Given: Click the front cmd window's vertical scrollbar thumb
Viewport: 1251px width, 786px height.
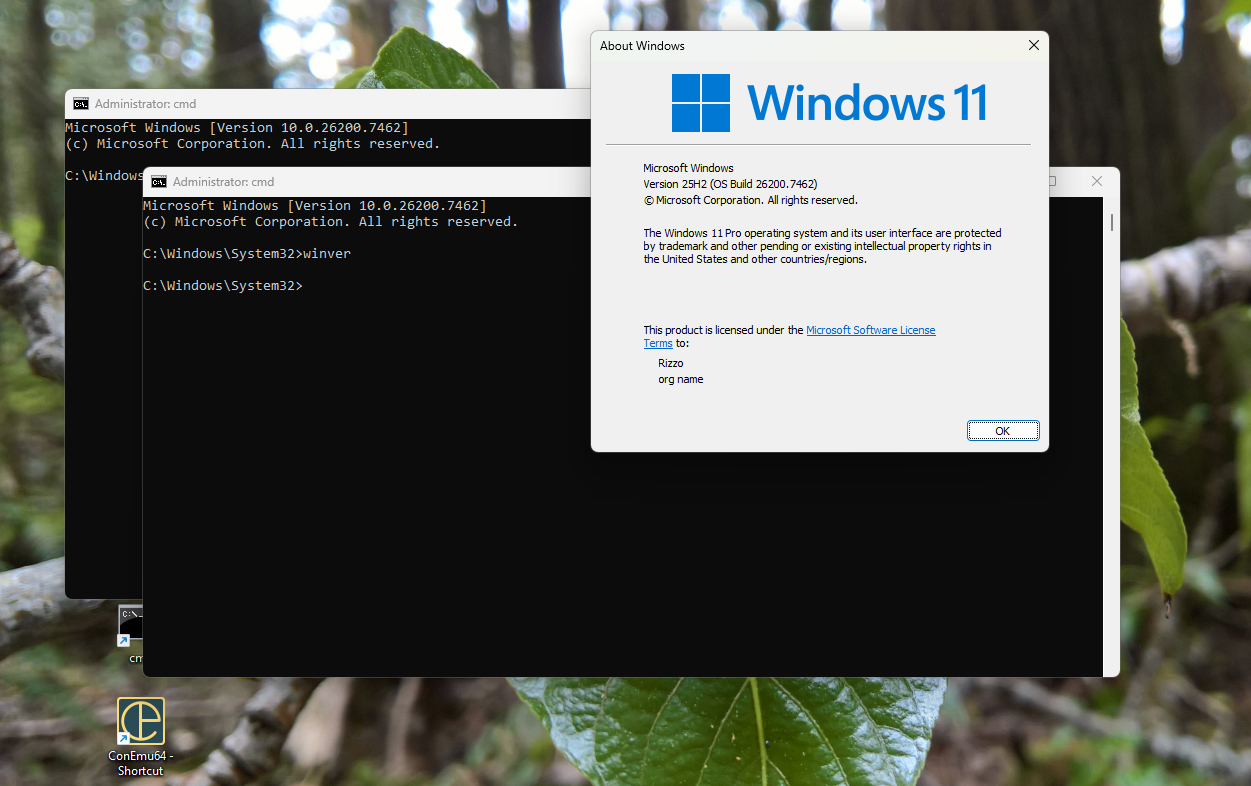Looking at the screenshot, I should [1111, 222].
